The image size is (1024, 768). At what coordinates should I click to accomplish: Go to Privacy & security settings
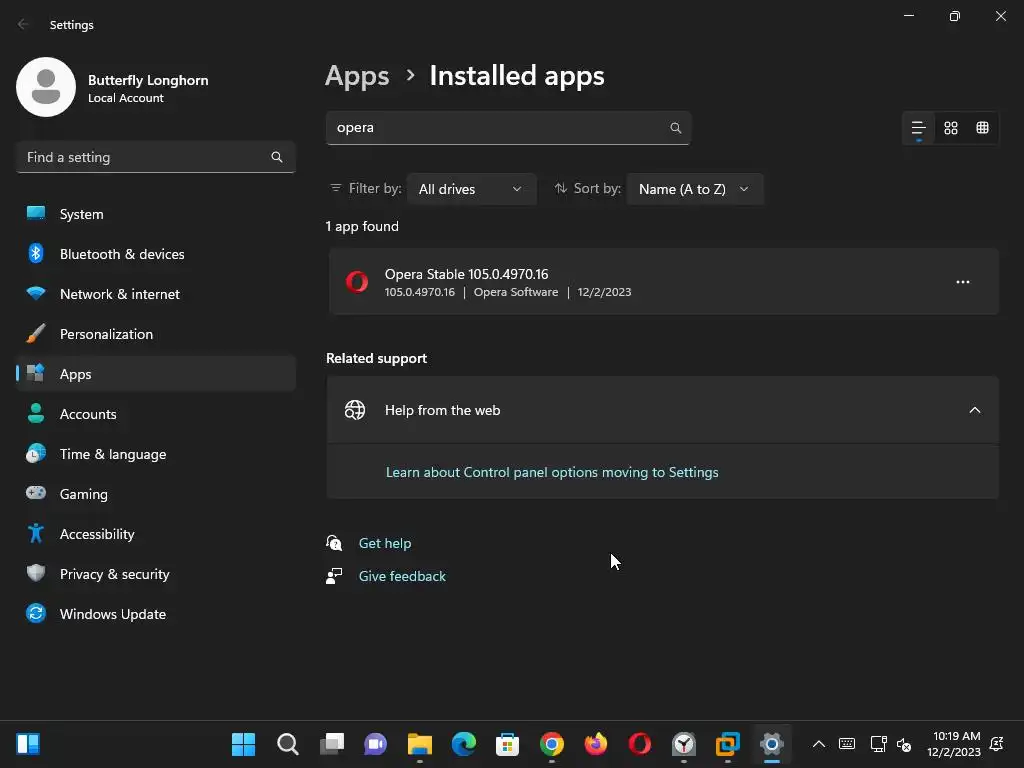tap(114, 574)
